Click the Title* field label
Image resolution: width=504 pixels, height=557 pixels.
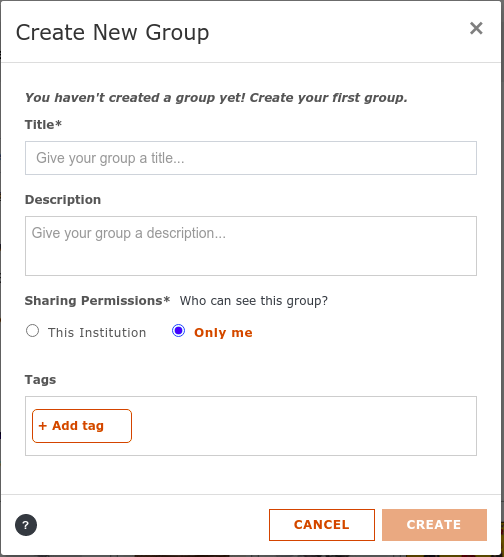[x=43, y=125]
